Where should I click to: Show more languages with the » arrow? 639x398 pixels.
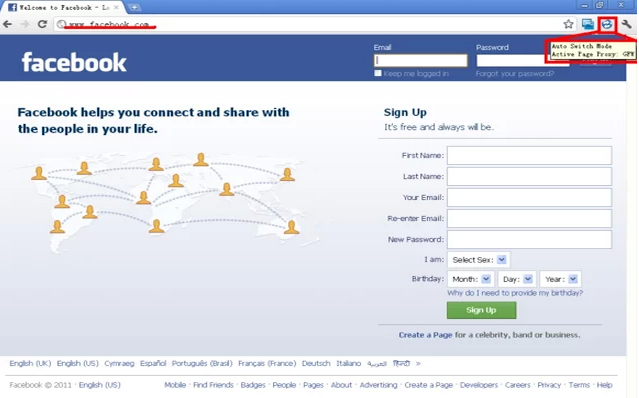[418, 363]
